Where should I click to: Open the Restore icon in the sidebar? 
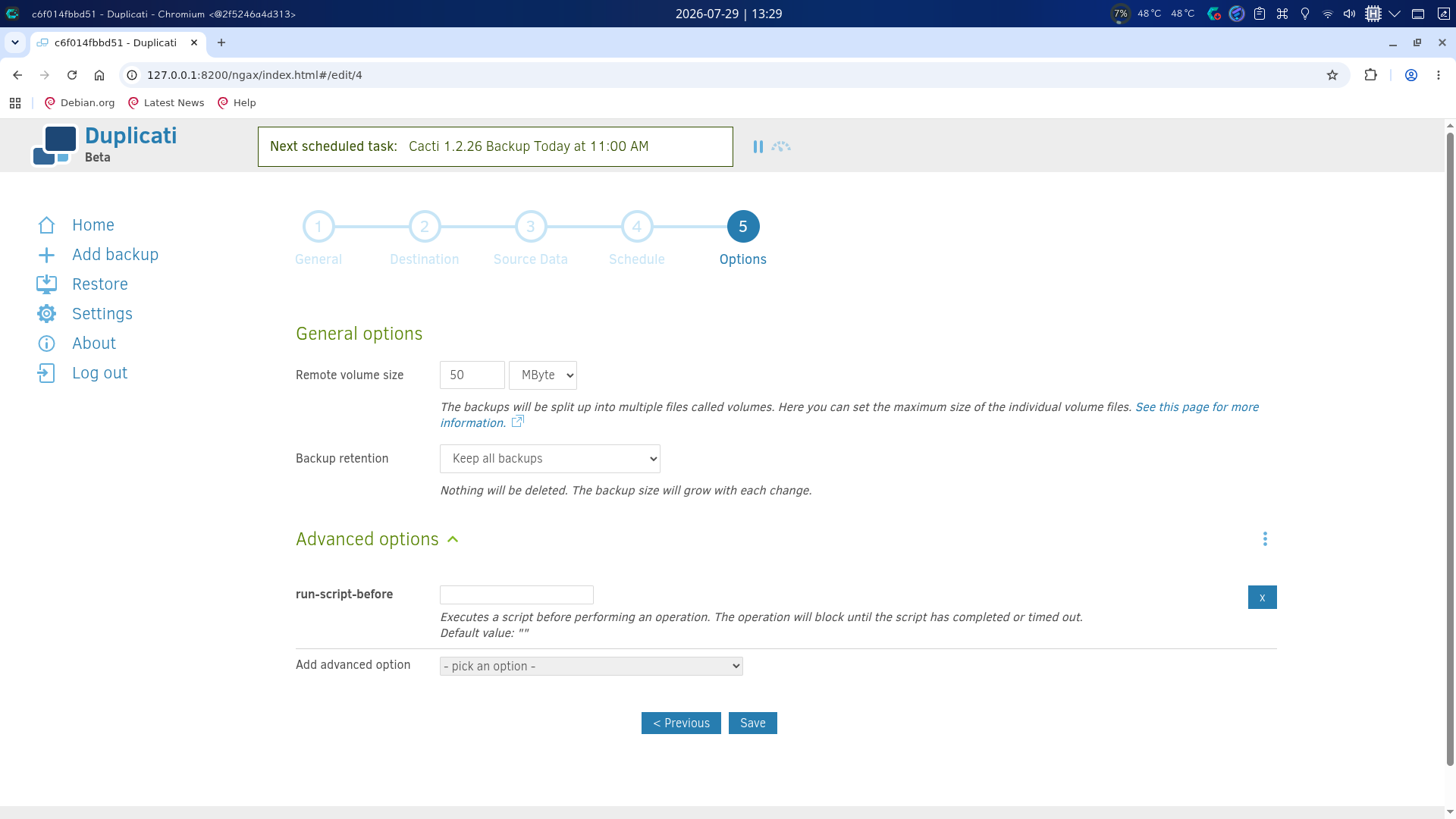tap(46, 284)
